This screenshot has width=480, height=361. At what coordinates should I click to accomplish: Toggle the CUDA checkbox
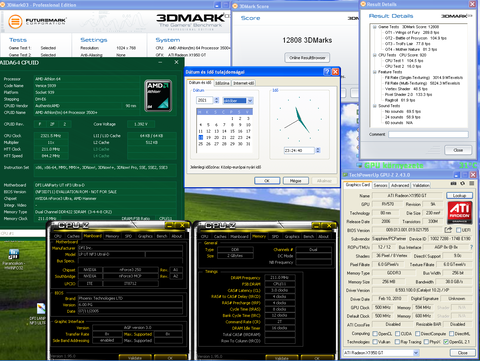point(397,334)
